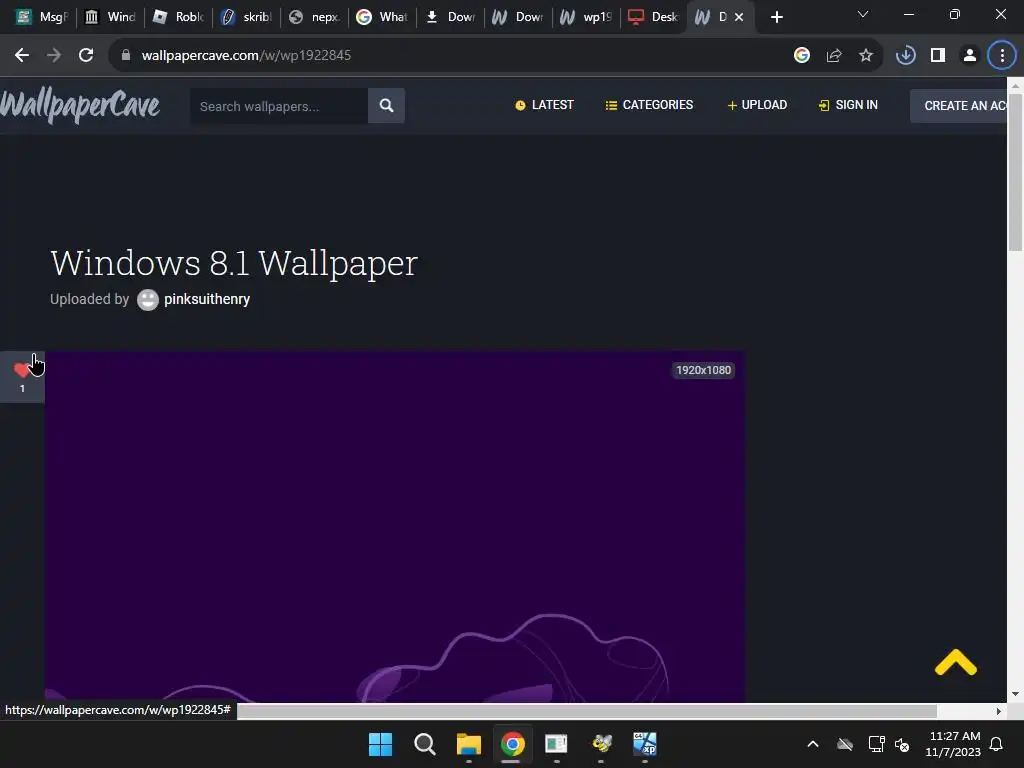Click the horizontal scrollbar thumb

tap(586, 711)
